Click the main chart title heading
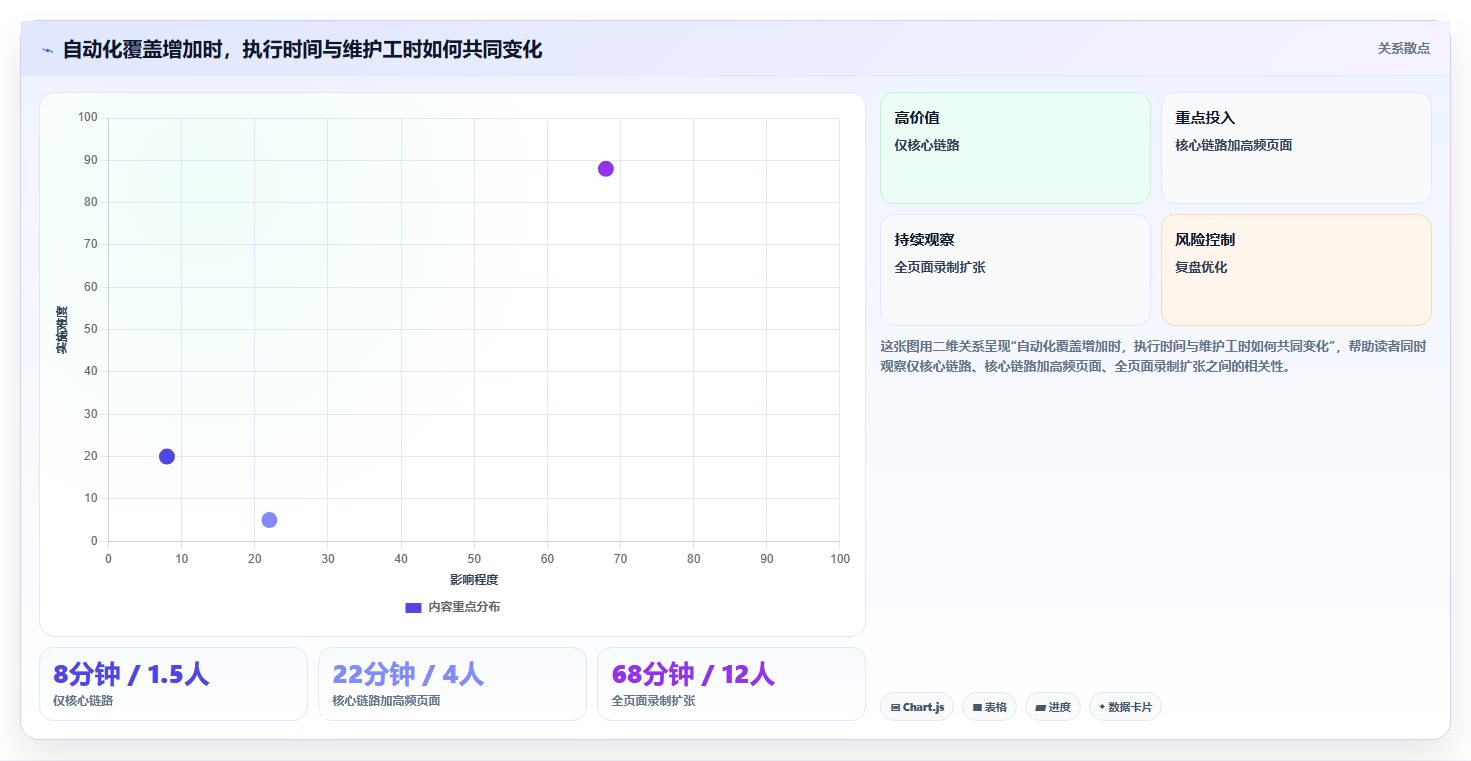This screenshot has height=761, width=1471. click(x=302, y=49)
